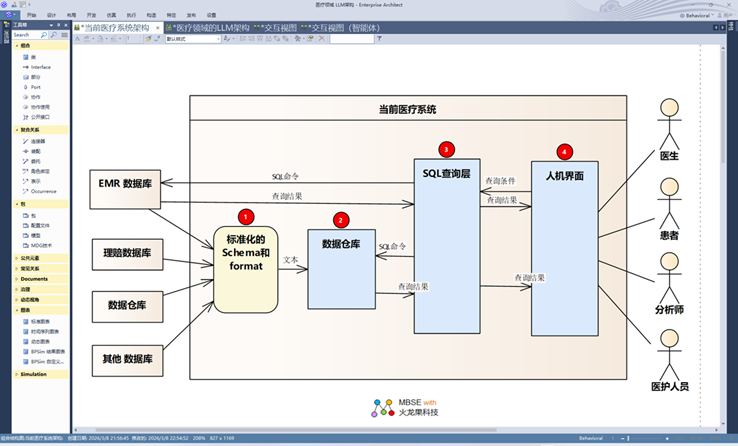Pick the Occurrence connector tool
738x446 pixels.
[42, 190]
